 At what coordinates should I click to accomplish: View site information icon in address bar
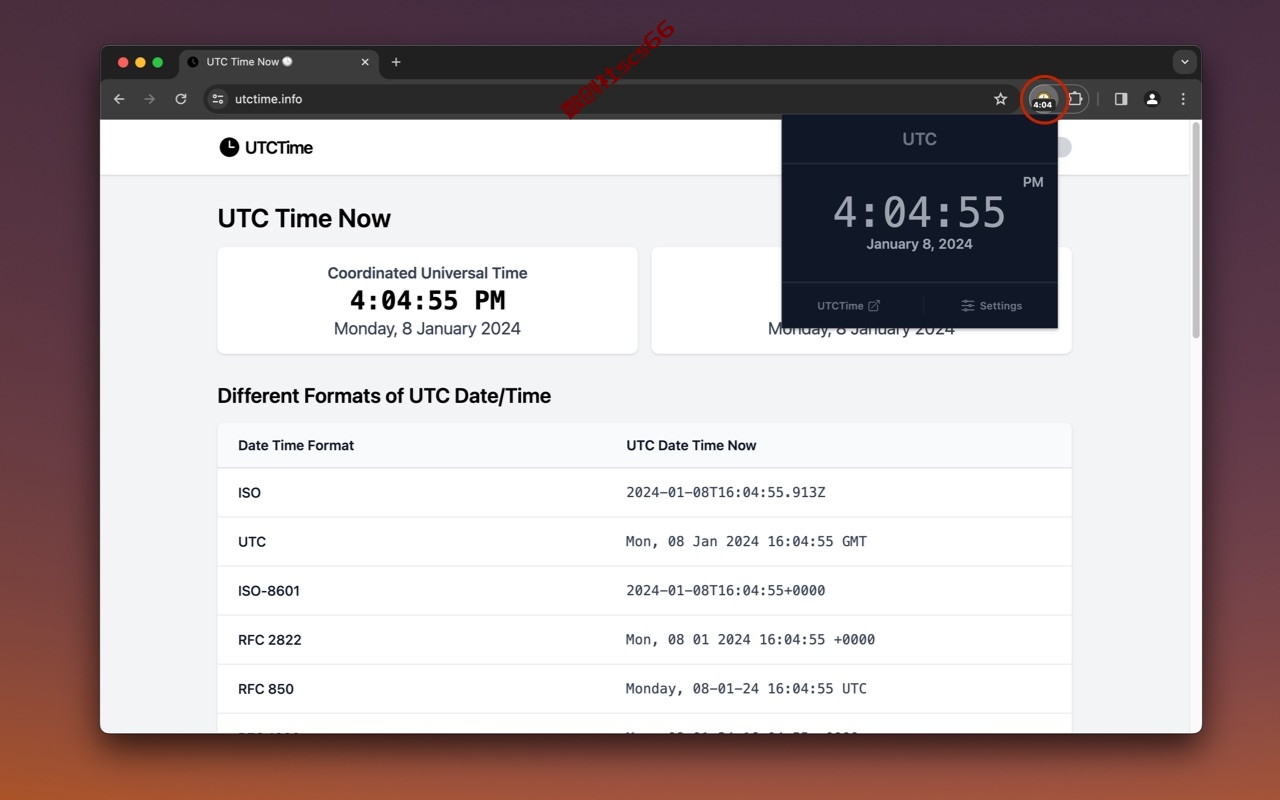[x=218, y=99]
